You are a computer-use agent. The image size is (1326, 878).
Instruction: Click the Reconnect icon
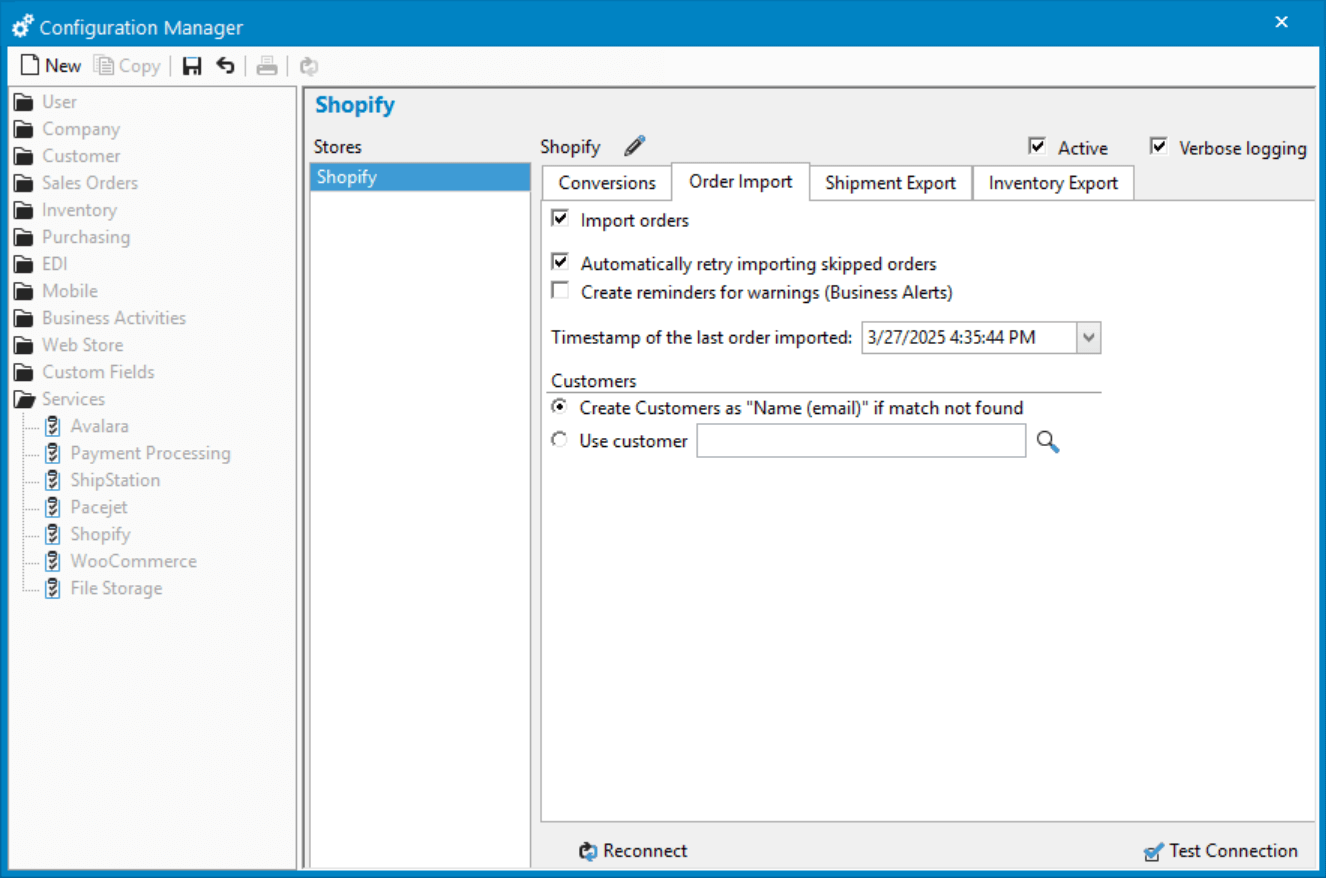(588, 851)
